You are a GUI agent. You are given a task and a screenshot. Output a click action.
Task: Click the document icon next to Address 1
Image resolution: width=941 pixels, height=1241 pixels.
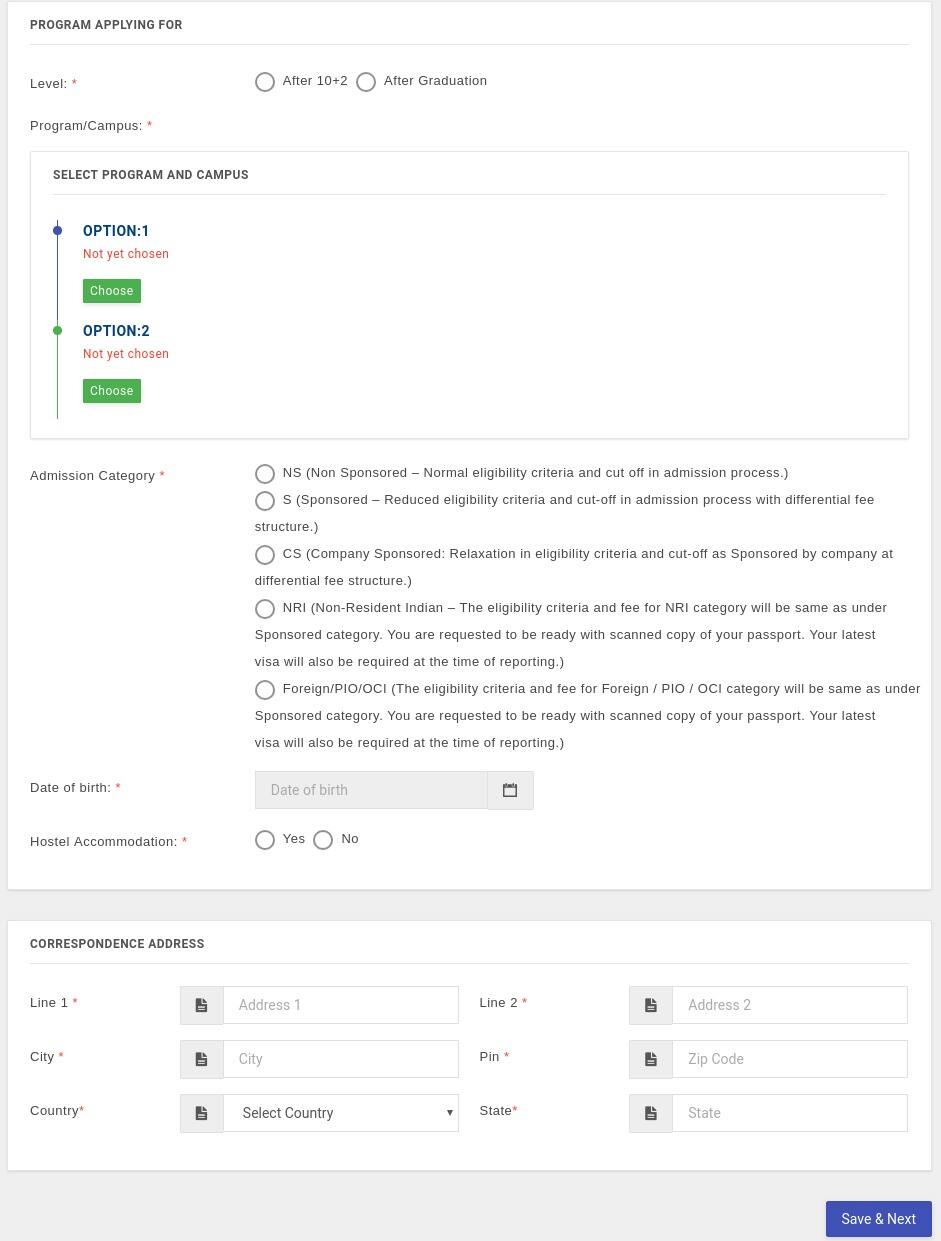tap(201, 1005)
